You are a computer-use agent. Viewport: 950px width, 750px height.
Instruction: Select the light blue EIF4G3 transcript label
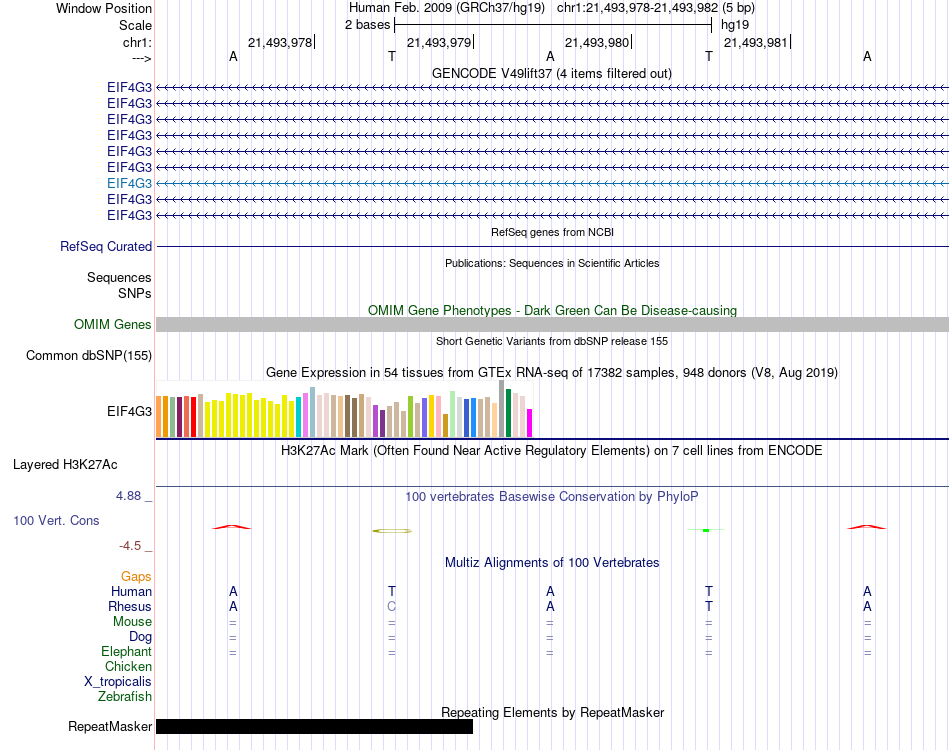point(129,183)
